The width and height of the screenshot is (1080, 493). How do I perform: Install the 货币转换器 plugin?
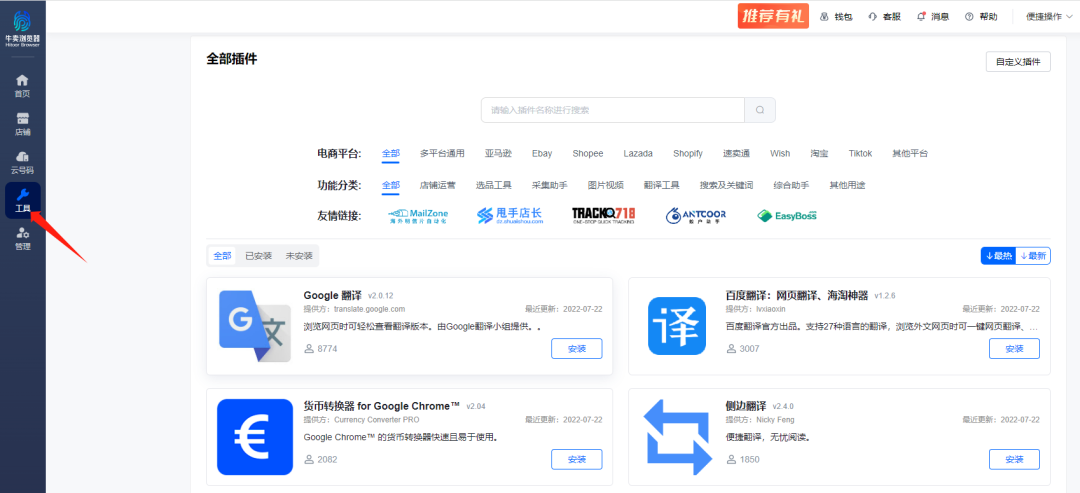tap(577, 459)
